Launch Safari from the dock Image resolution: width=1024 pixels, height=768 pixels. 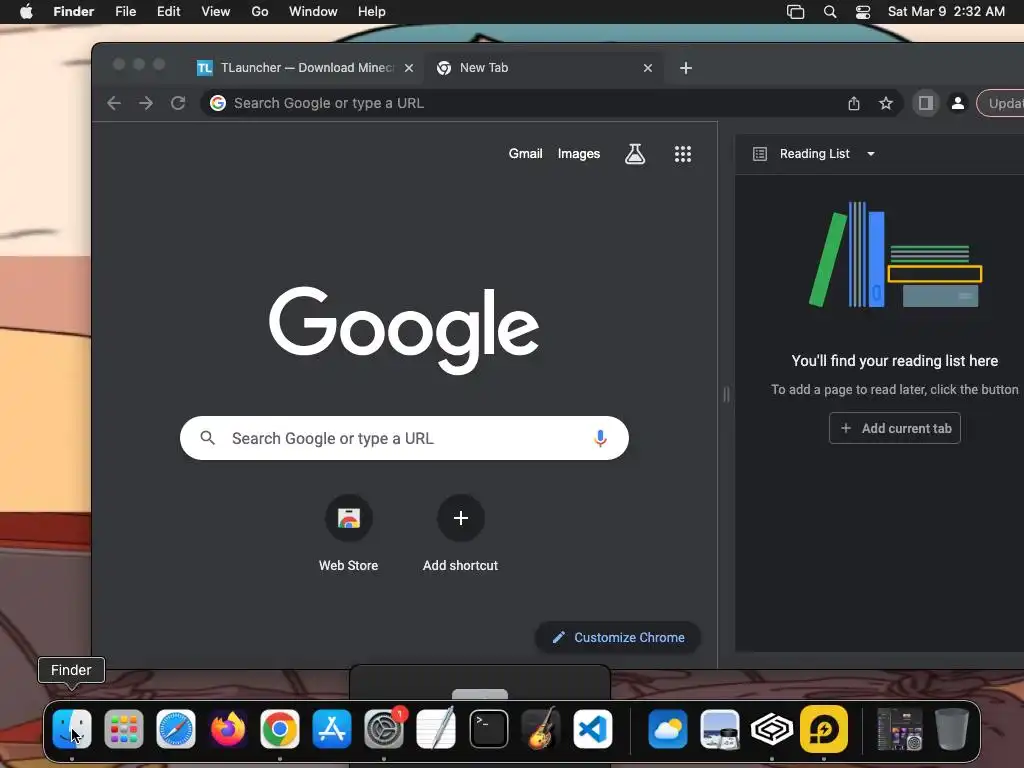176,729
